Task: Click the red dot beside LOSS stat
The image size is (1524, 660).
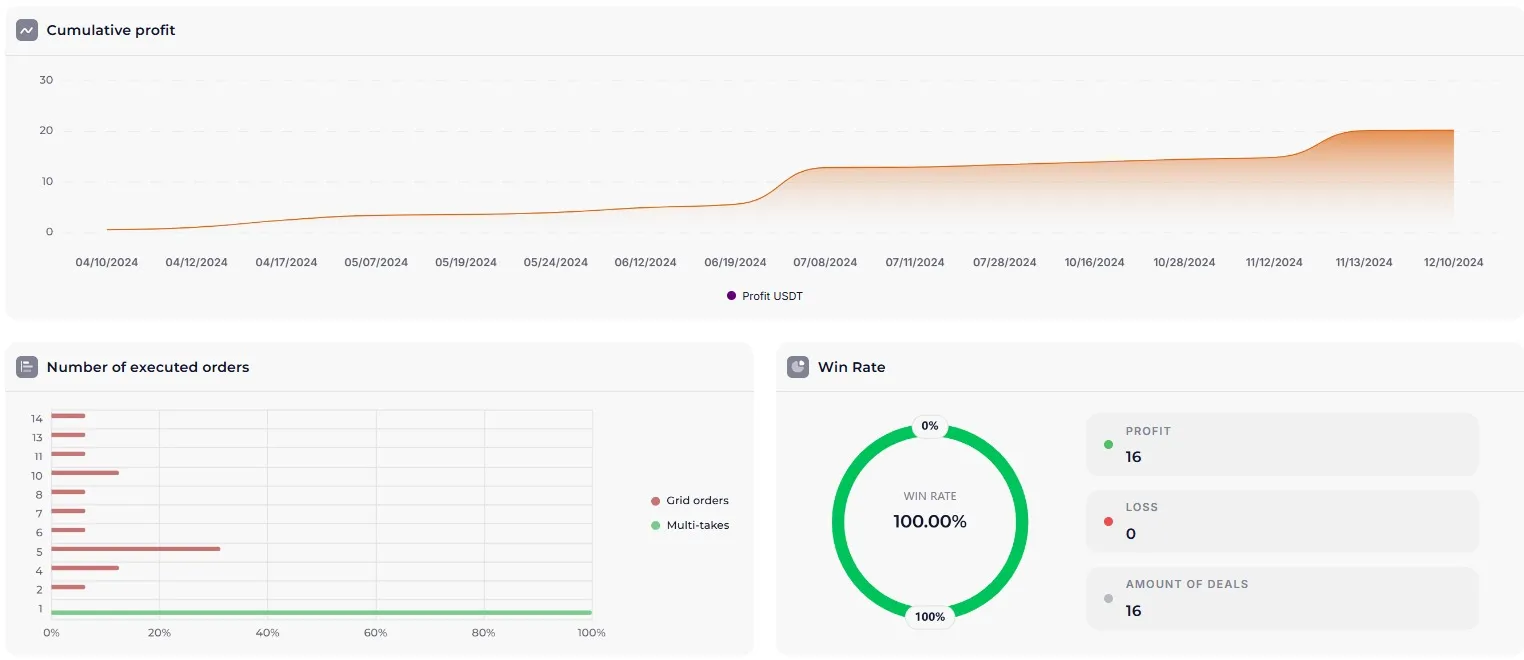Action: coord(1108,521)
